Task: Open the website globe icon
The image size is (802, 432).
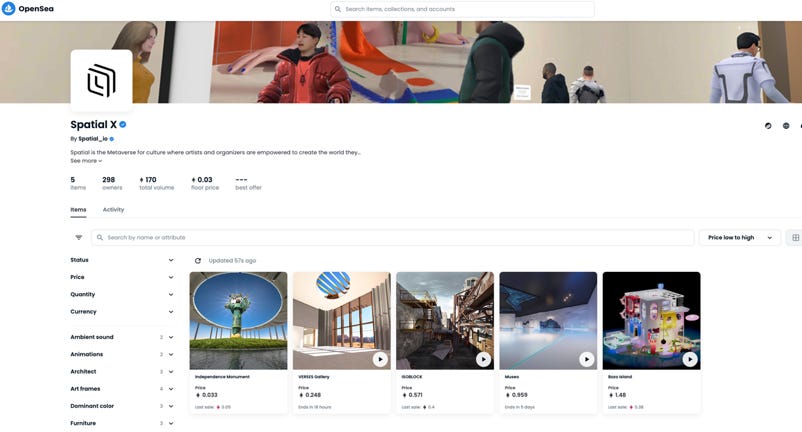Action: point(786,126)
